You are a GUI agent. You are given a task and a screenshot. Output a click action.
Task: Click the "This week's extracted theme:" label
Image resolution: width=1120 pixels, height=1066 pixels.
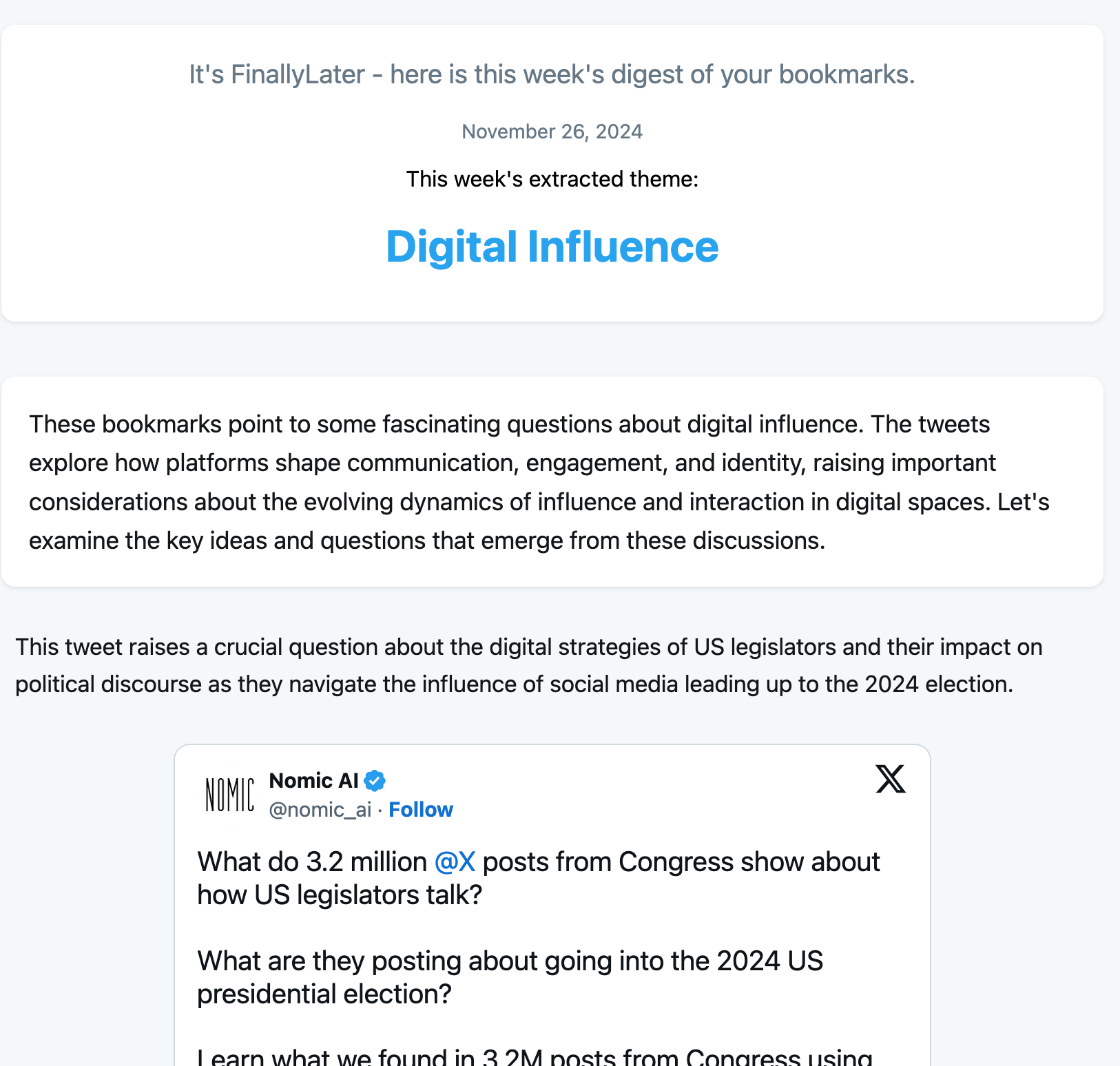coord(552,179)
